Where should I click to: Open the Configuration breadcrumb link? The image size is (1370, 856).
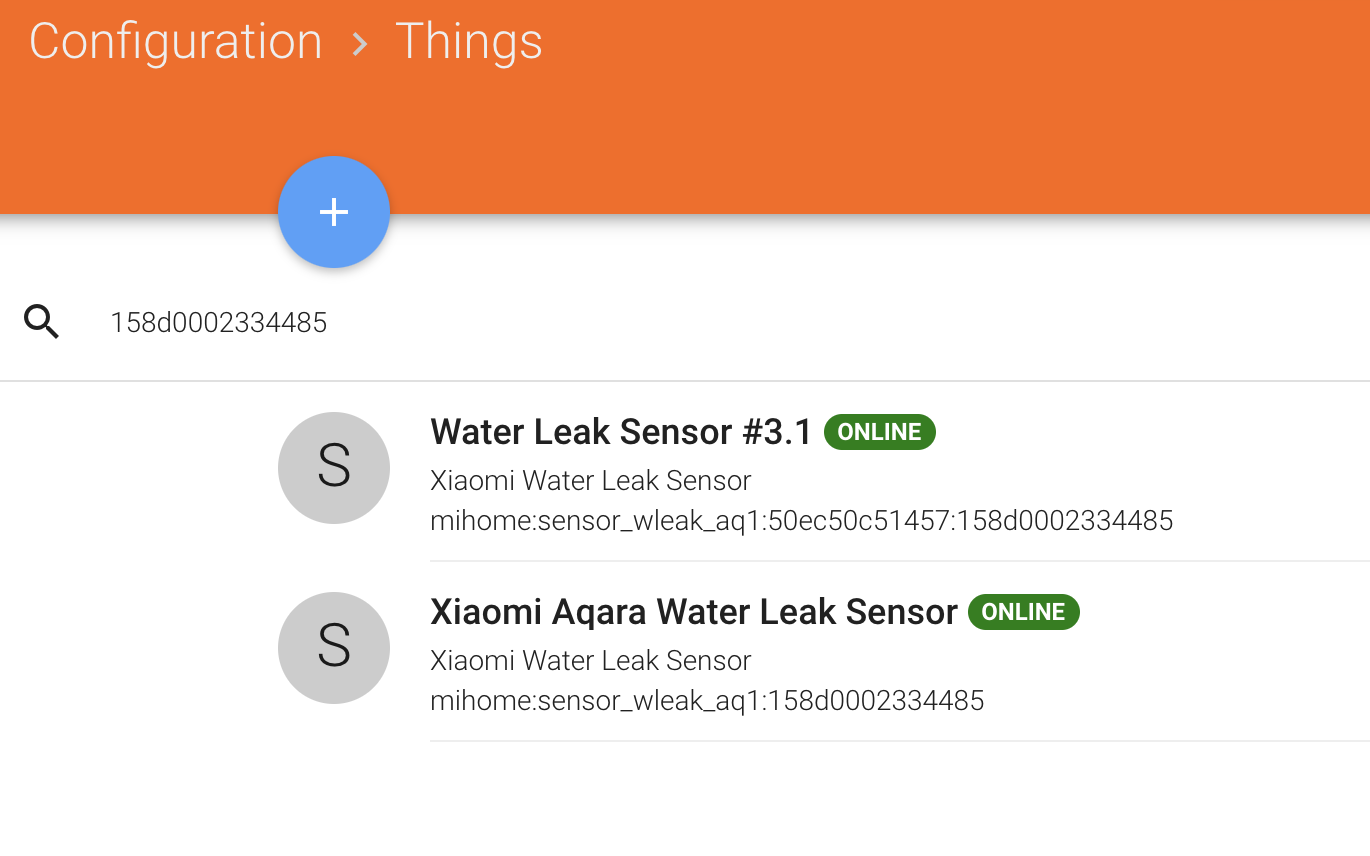coord(176,41)
